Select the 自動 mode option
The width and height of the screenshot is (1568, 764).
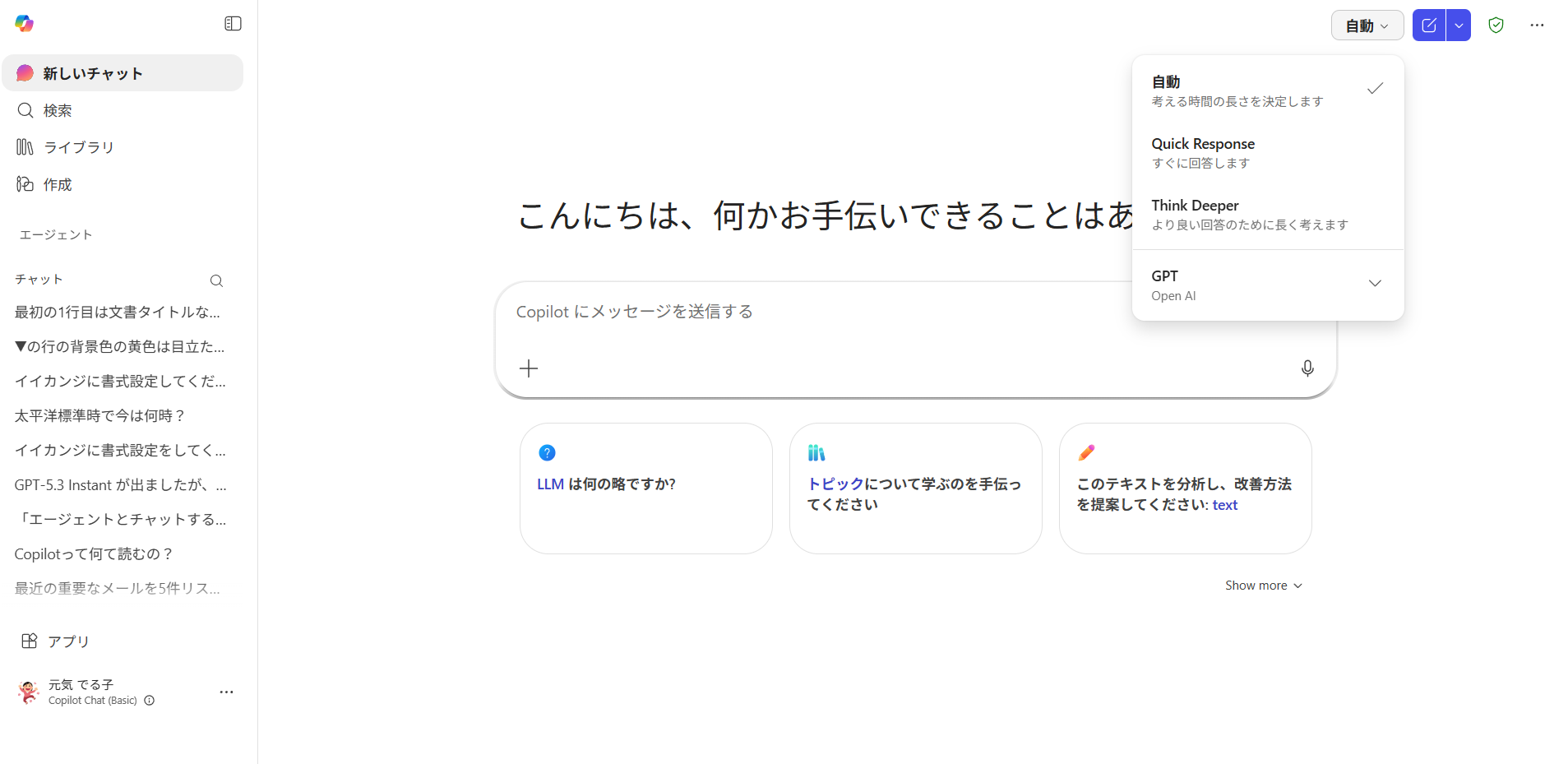click(1266, 90)
